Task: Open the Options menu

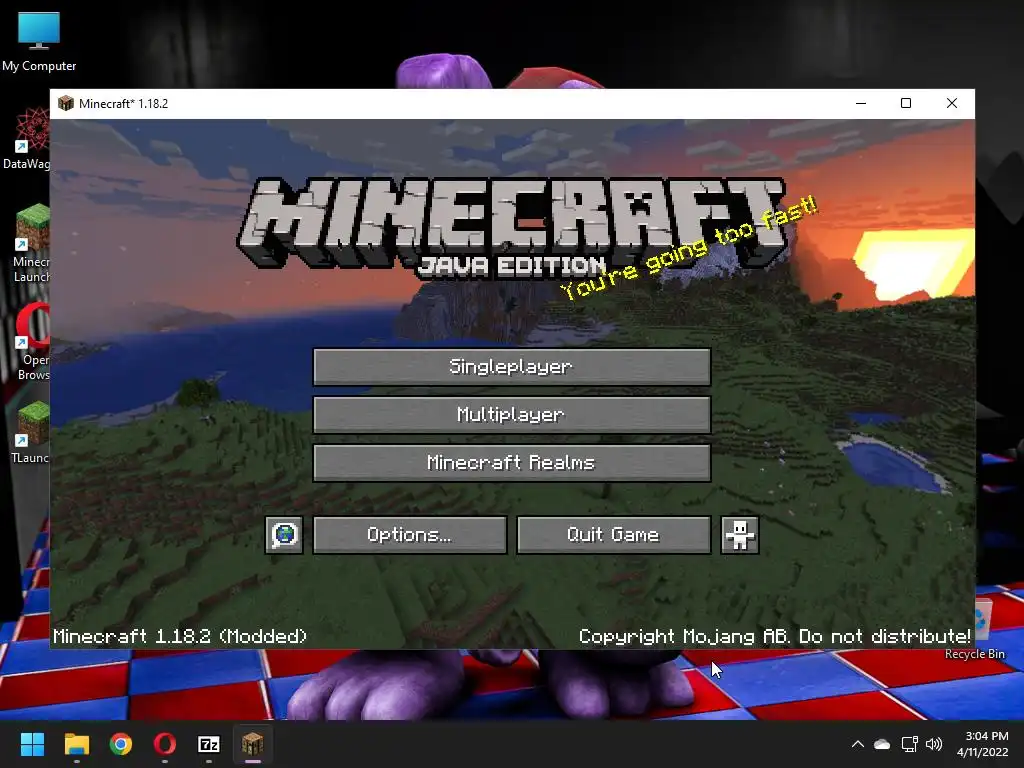Action: tap(409, 535)
